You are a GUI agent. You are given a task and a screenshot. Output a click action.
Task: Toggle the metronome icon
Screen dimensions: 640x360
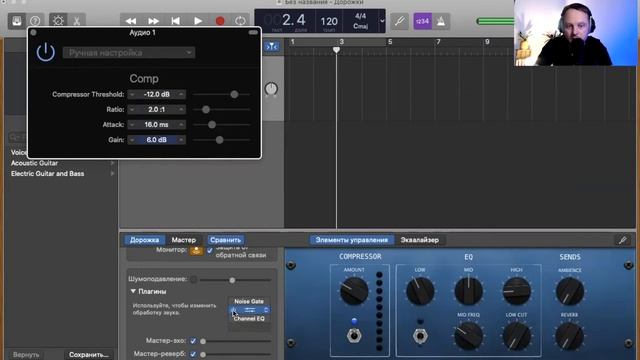click(x=441, y=21)
